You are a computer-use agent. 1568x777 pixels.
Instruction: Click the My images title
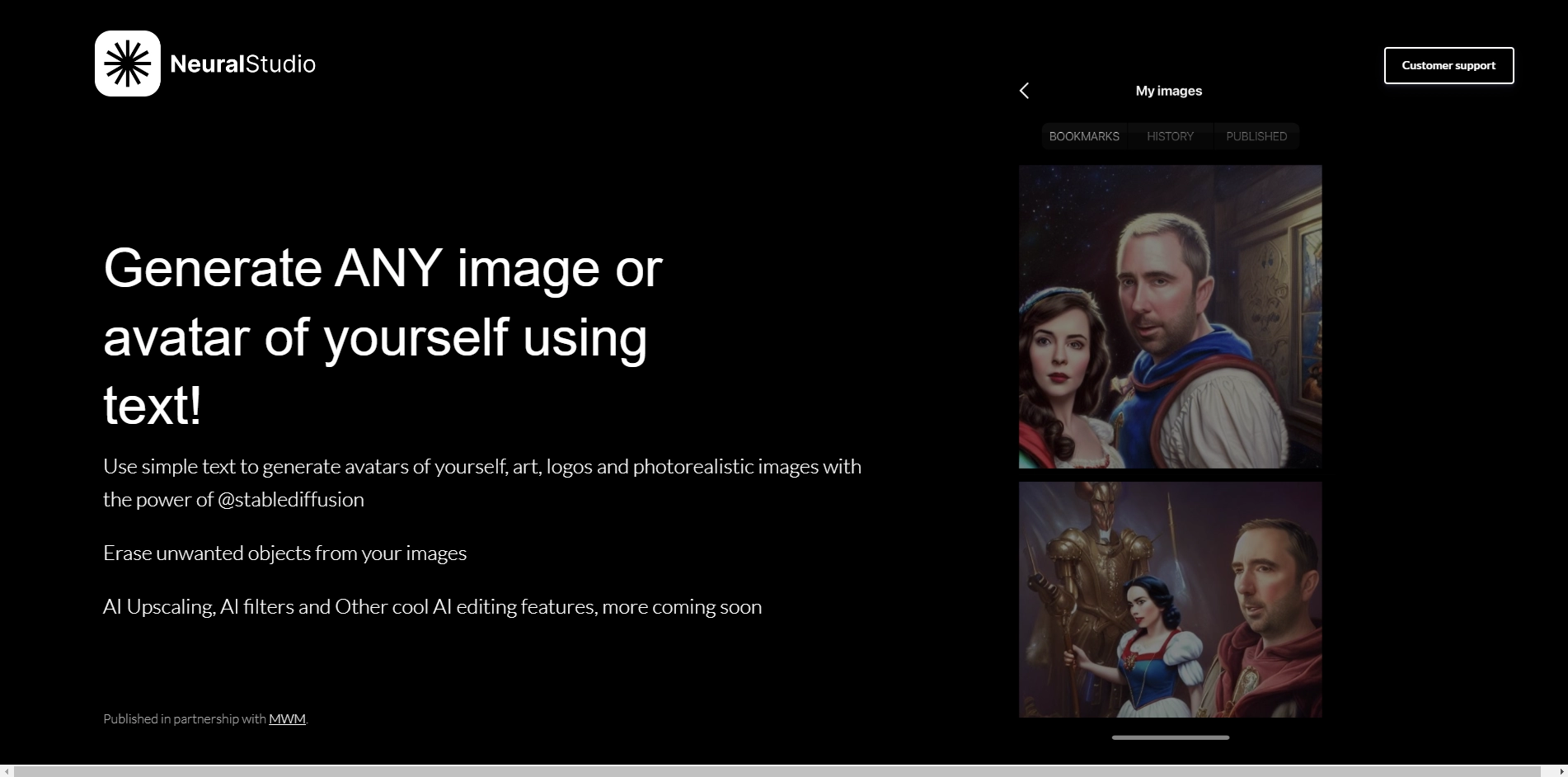(1168, 91)
